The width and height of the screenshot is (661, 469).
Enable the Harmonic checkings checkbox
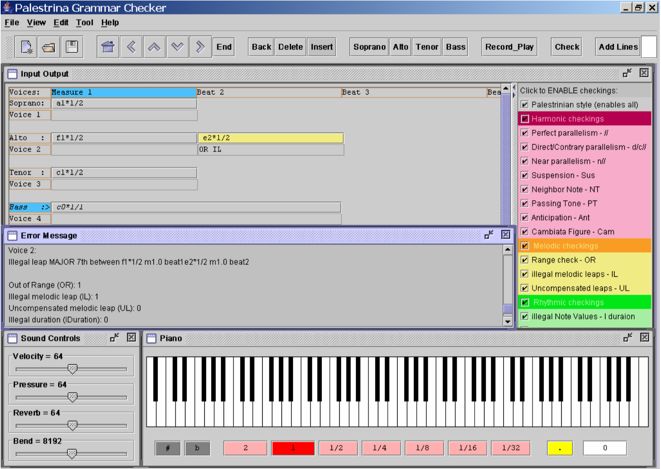525,118
